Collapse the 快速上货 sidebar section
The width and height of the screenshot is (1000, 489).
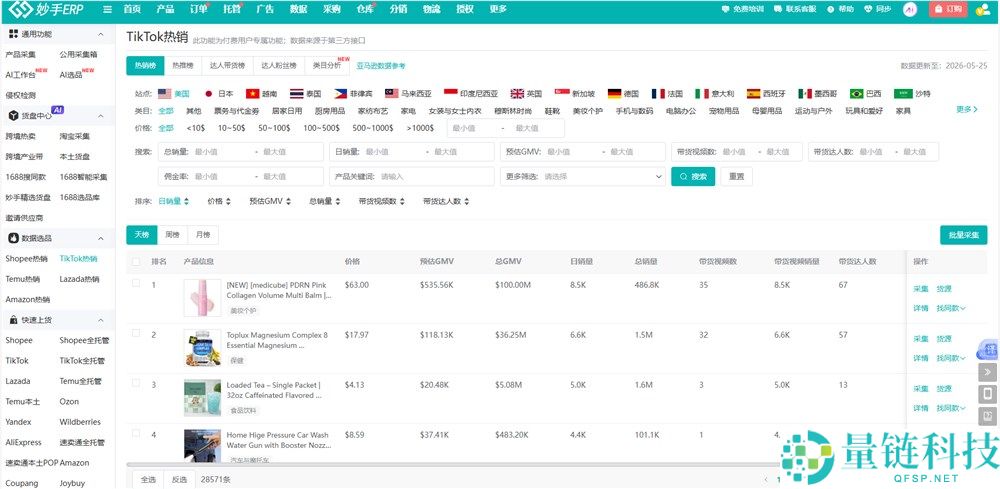click(x=101, y=320)
